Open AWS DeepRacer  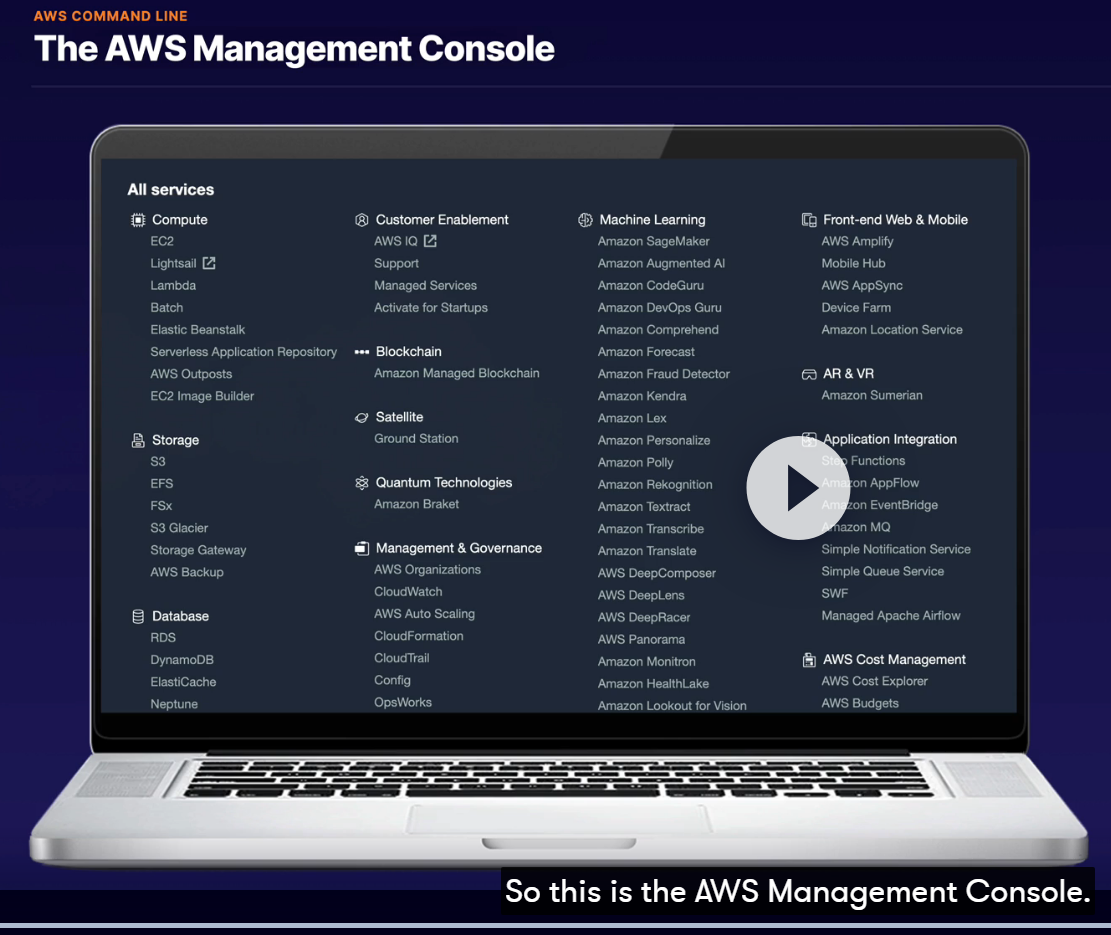pyautogui.click(x=644, y=618)
